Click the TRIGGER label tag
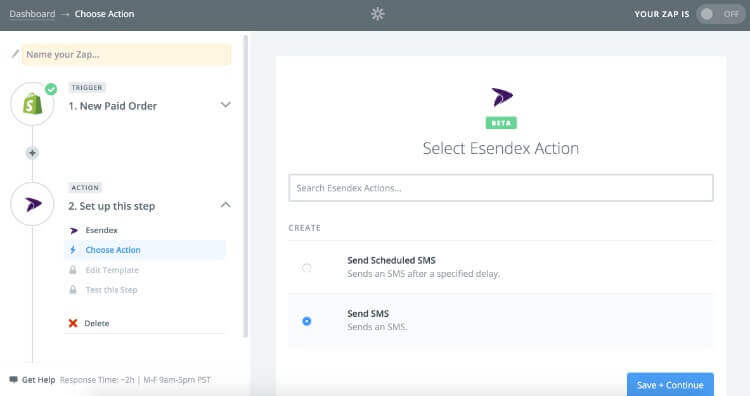 (87, 88)
